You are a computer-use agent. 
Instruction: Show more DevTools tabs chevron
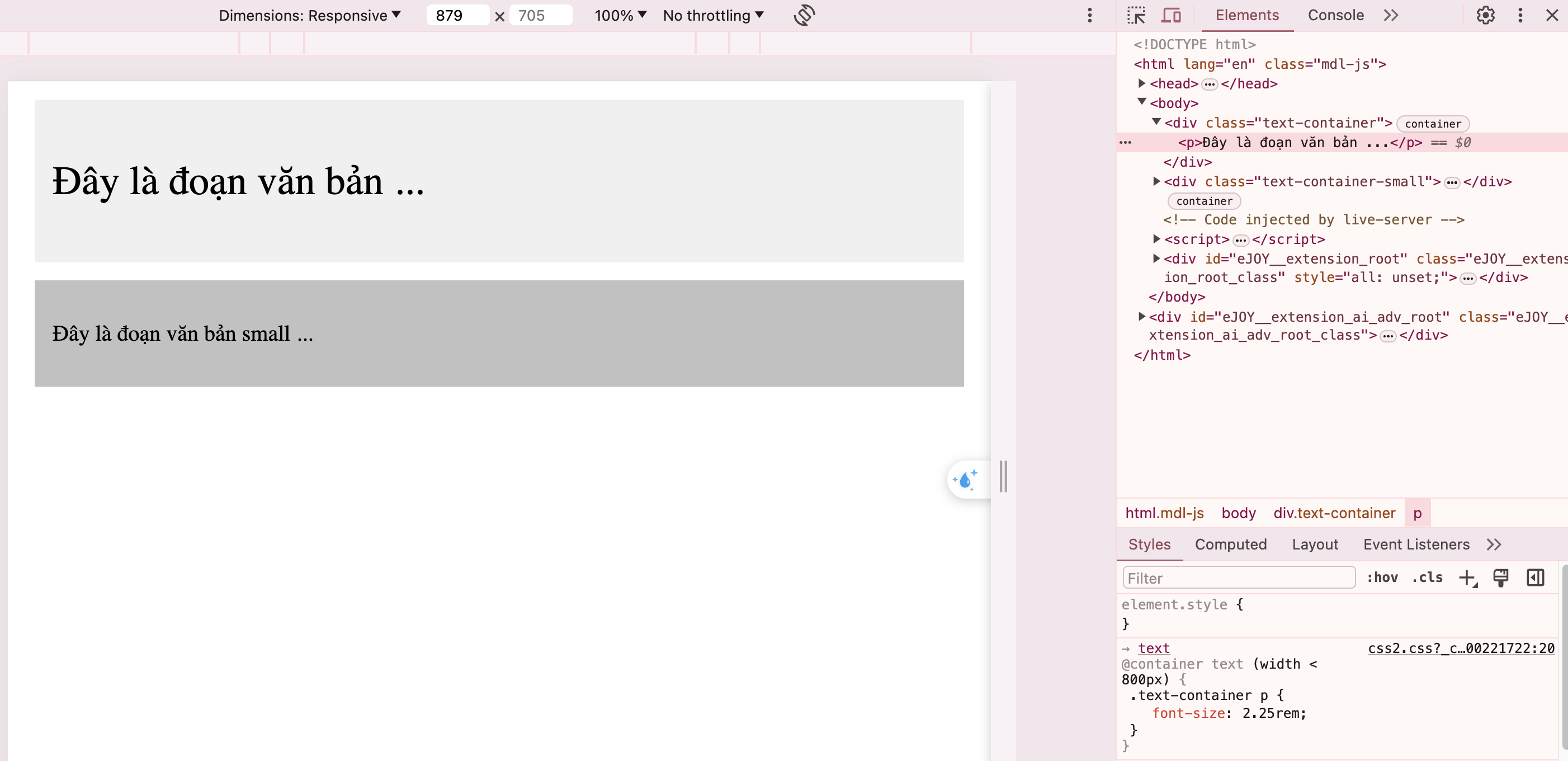click(x=1391, y=15)
